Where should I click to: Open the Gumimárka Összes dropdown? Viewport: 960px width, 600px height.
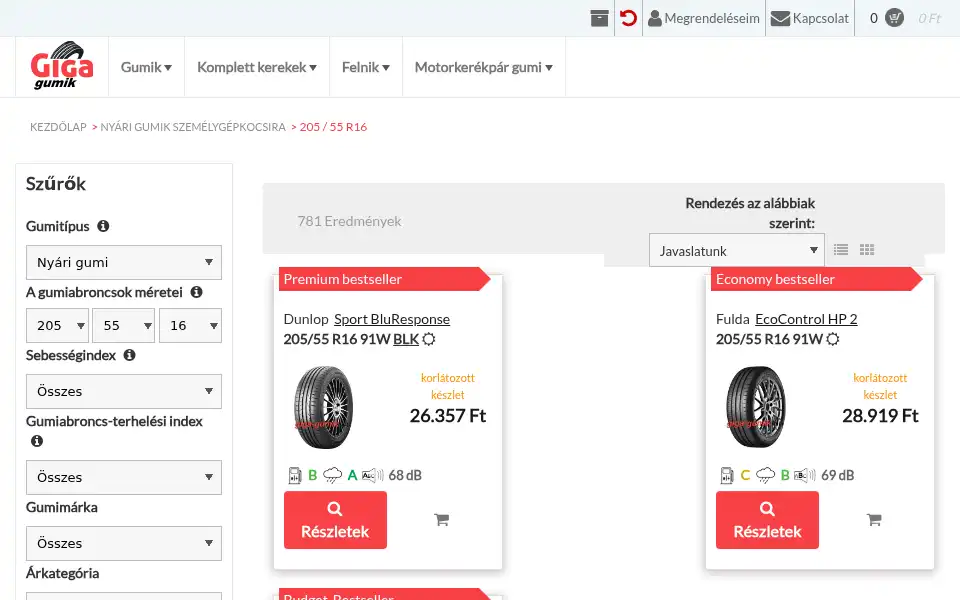pyautogui.click(x=124, y=544)
